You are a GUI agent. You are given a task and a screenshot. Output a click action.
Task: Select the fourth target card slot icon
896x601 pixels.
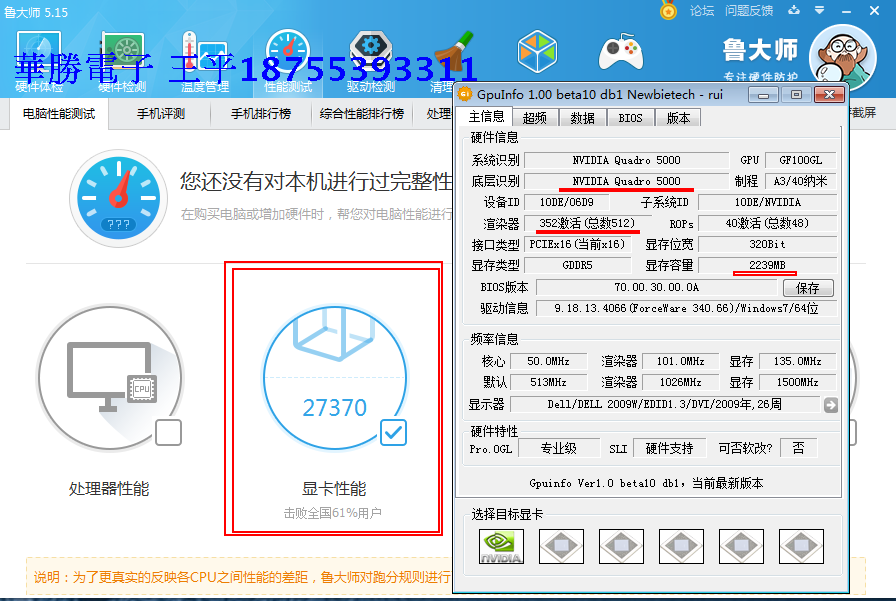click(x=681, y=547)
